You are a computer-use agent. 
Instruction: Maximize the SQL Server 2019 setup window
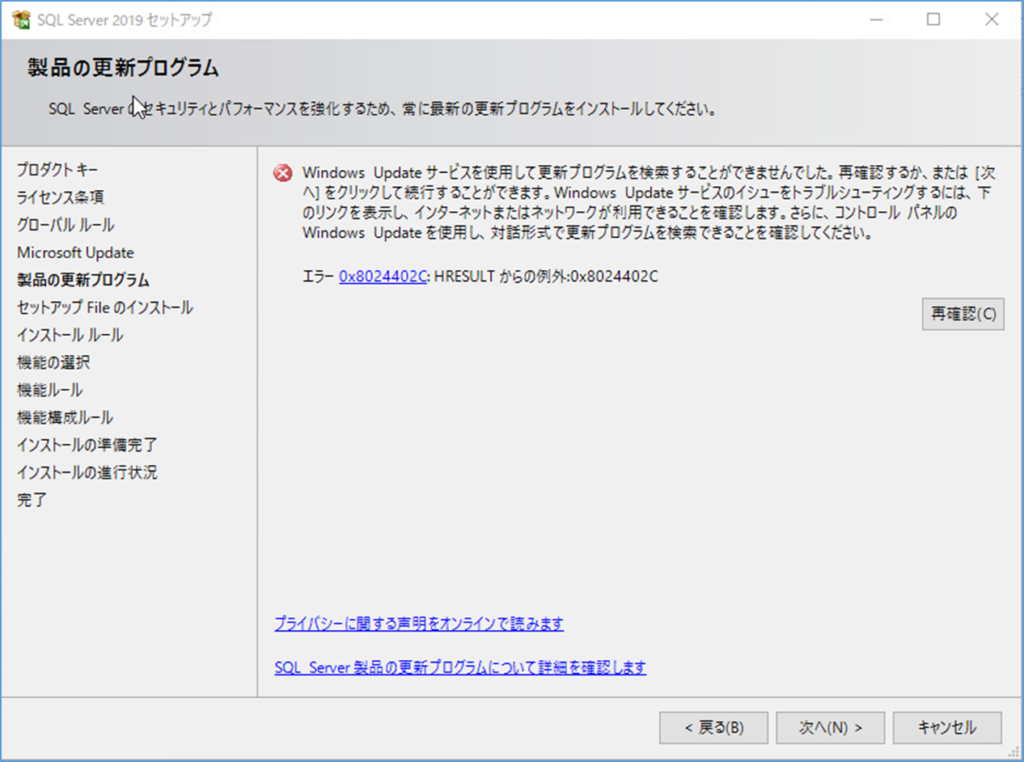[934, 20]
